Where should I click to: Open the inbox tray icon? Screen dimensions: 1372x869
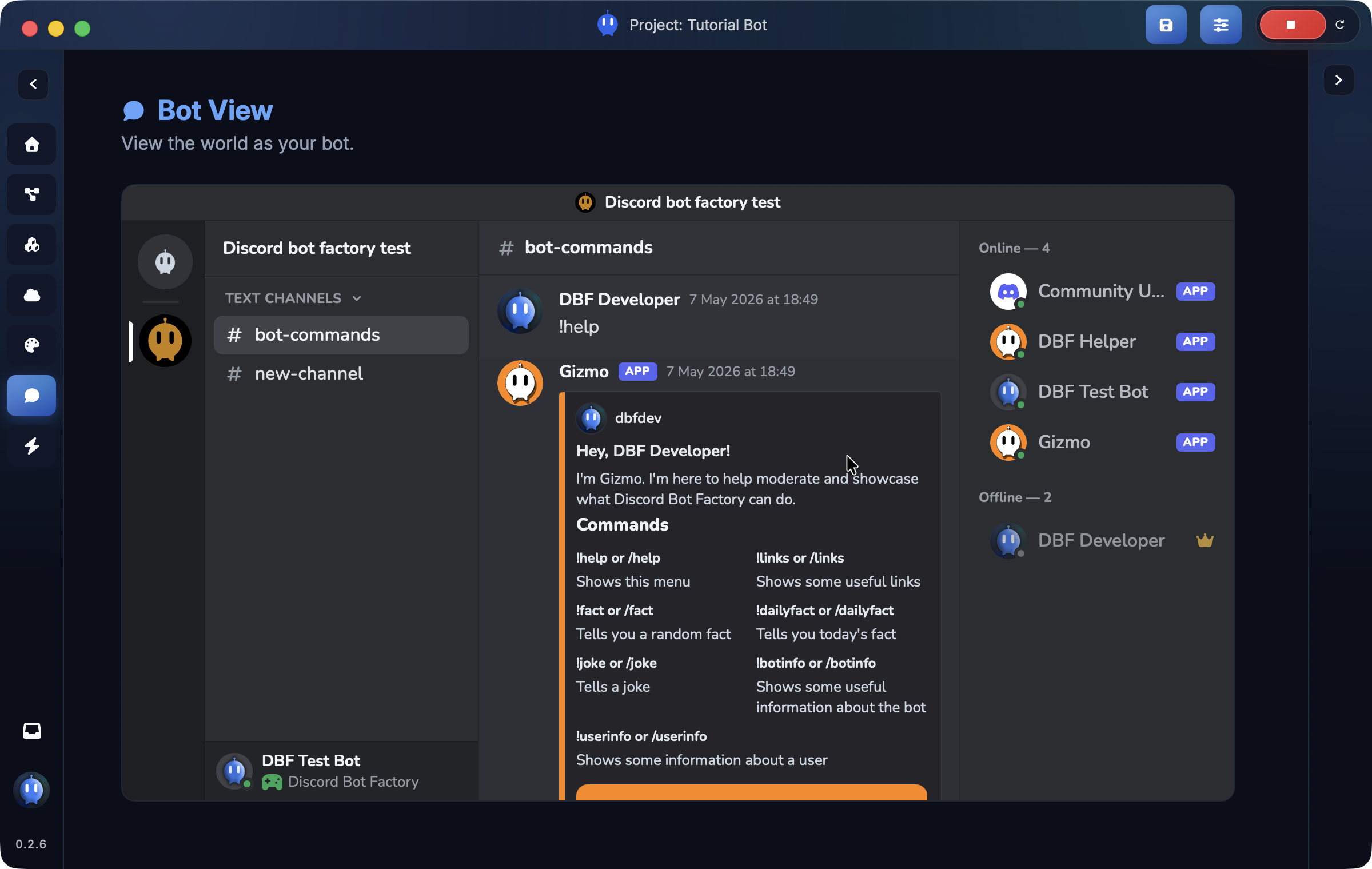coord(32,731)
